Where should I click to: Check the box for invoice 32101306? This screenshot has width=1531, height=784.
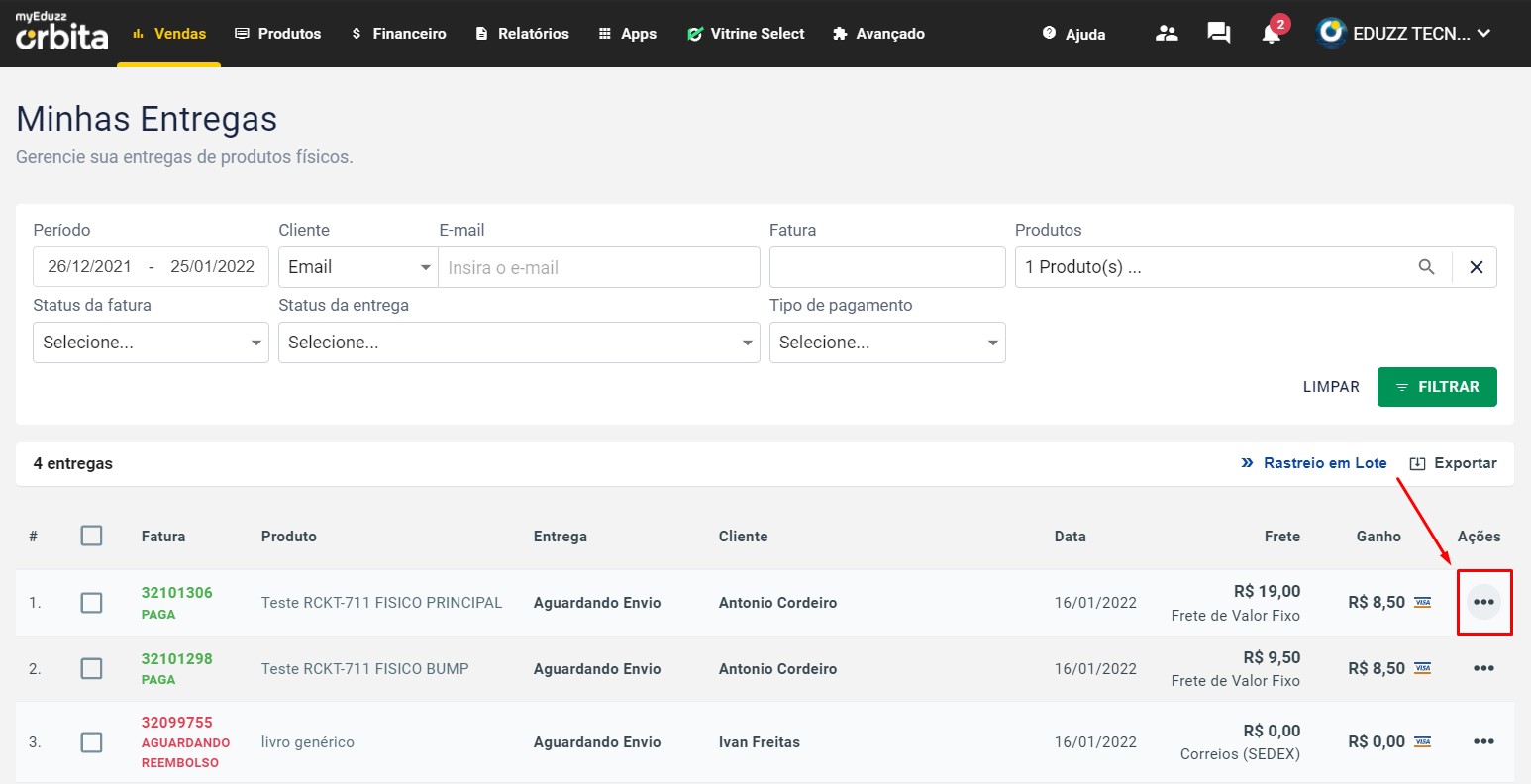coord(91,602)
